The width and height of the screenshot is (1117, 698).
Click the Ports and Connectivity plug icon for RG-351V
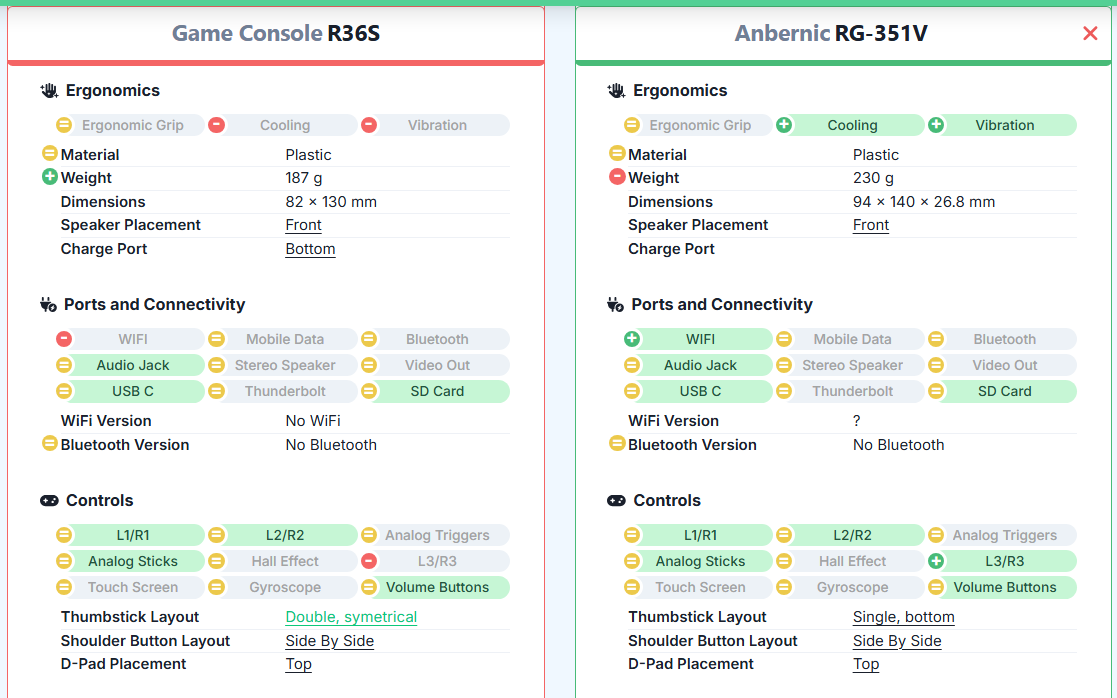click(x=616, y=305)
